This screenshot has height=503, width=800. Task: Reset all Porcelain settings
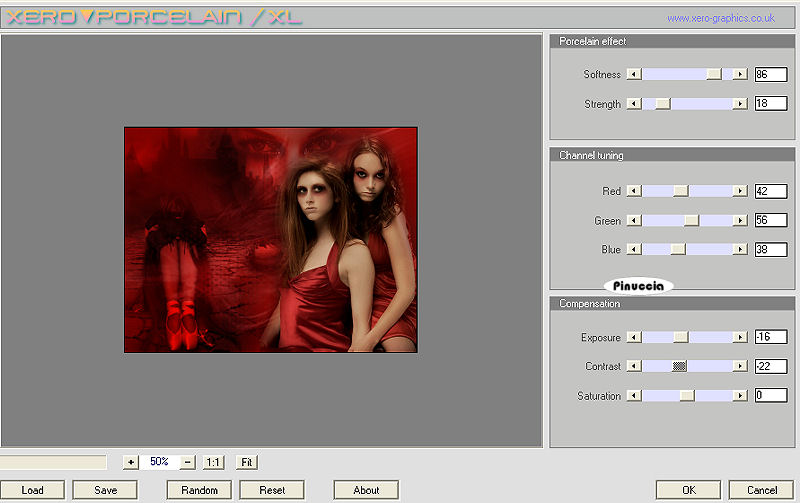pyautogui.click(x=272, y=490)
